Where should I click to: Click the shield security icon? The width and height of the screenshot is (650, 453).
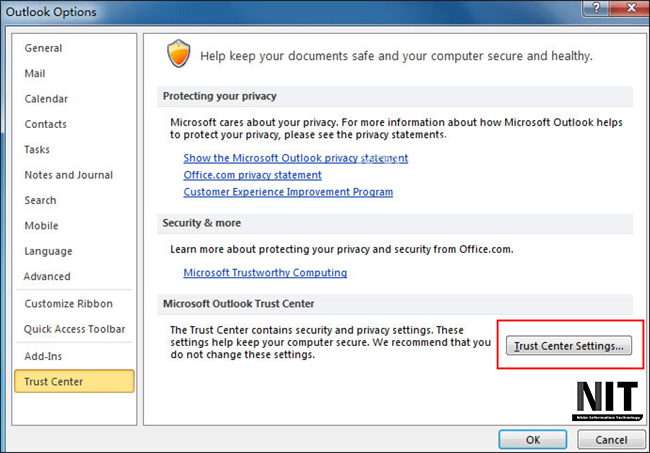click(179, 53)
